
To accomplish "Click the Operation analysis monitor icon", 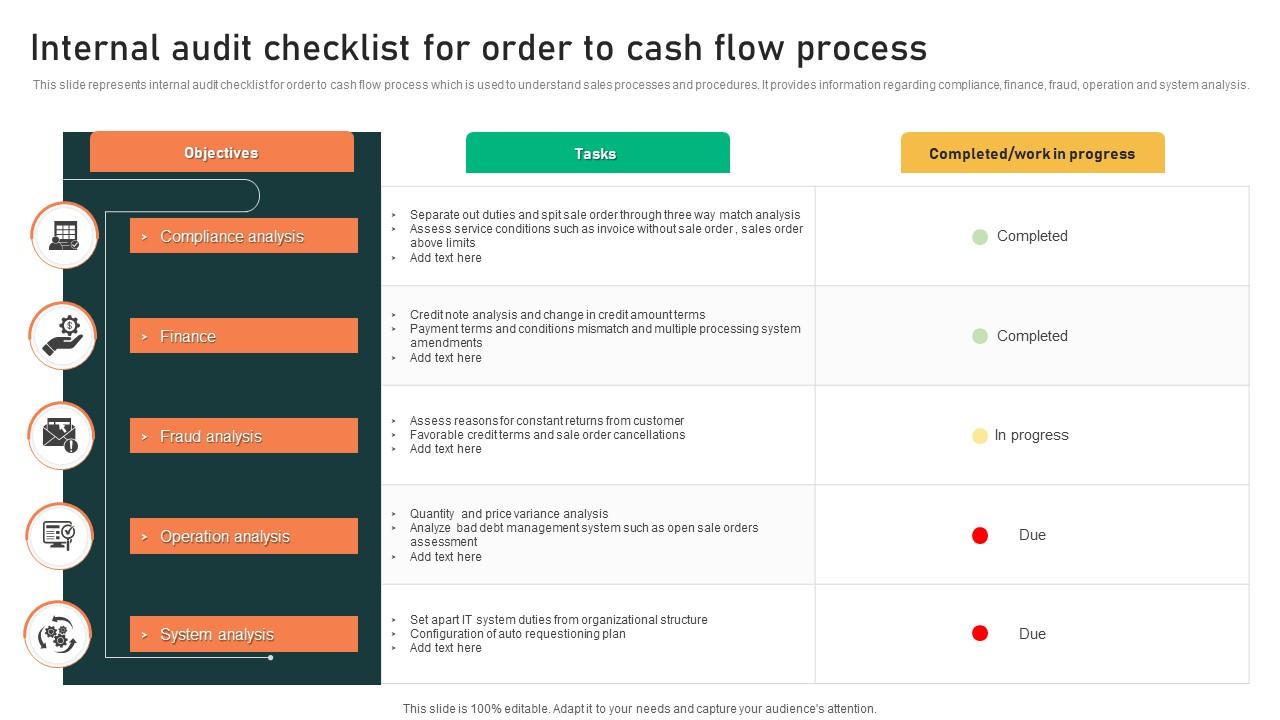I will pyautogui.click(x=60, y=535).
